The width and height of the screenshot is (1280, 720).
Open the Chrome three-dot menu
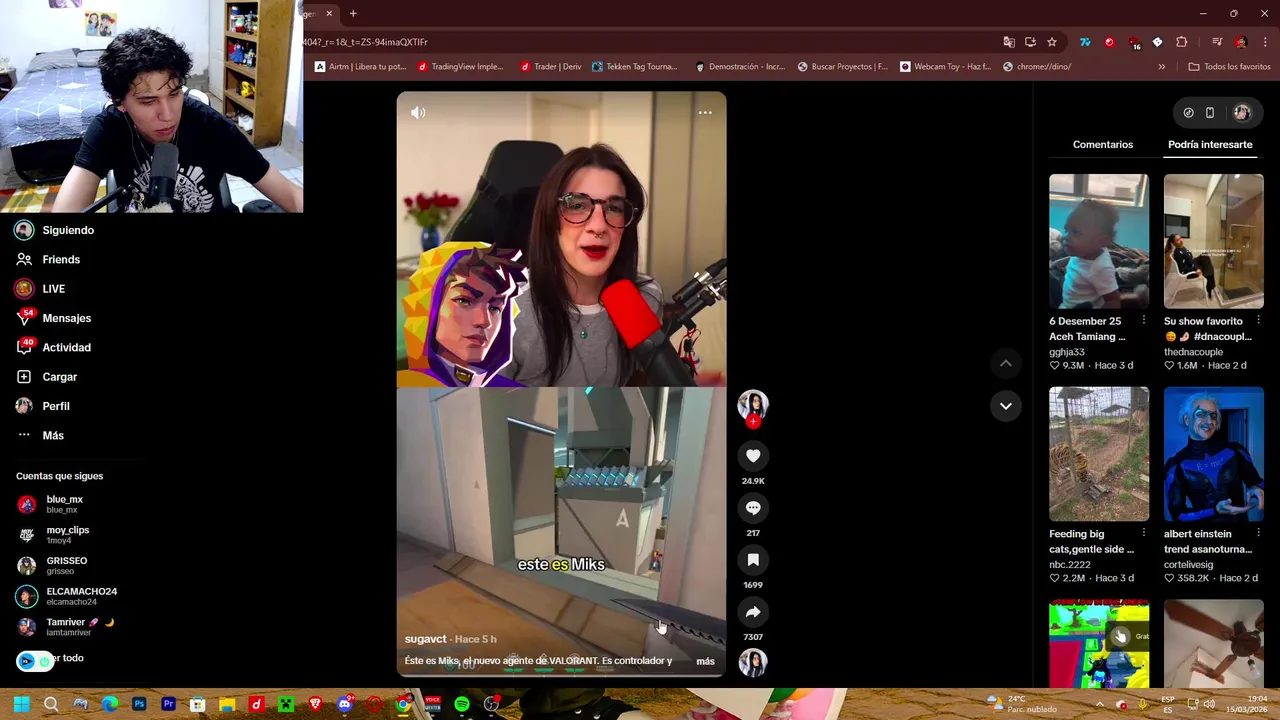tap(1266, 42)
